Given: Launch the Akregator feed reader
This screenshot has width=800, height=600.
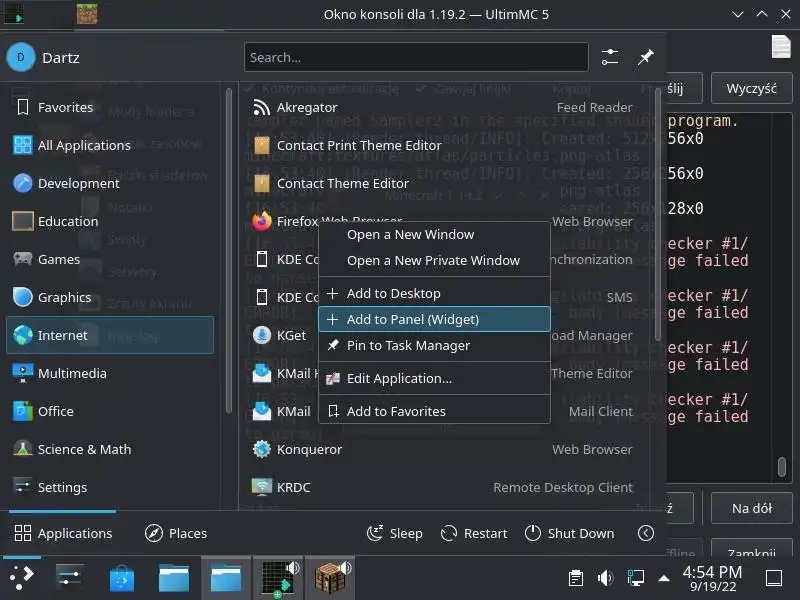Looking at the screenshot, I should [x=443, y=107].
